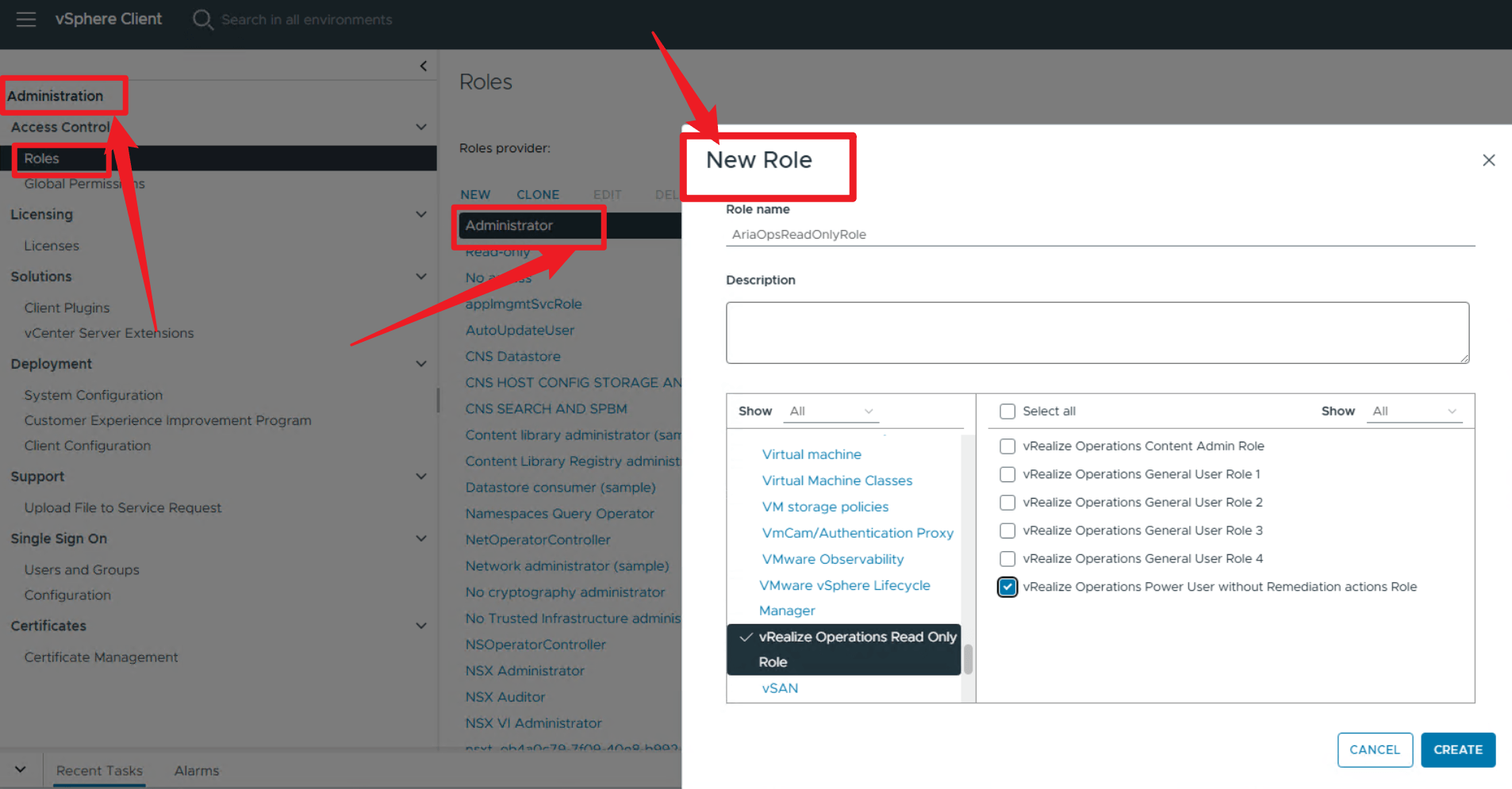Click the CREATE button
This screenshot has height=789, width=1512.
pyautogui.click(x=1458, y=749)
